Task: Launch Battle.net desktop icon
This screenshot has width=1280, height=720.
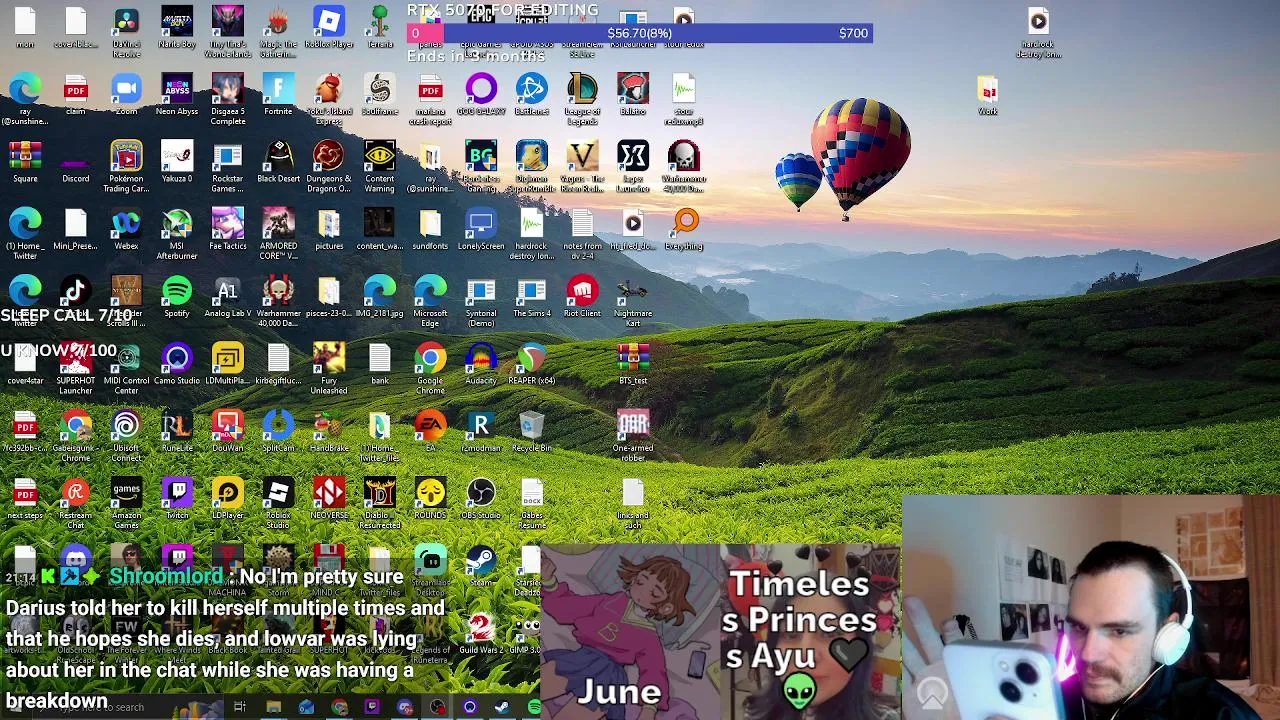Action: (x=532, y=90)
